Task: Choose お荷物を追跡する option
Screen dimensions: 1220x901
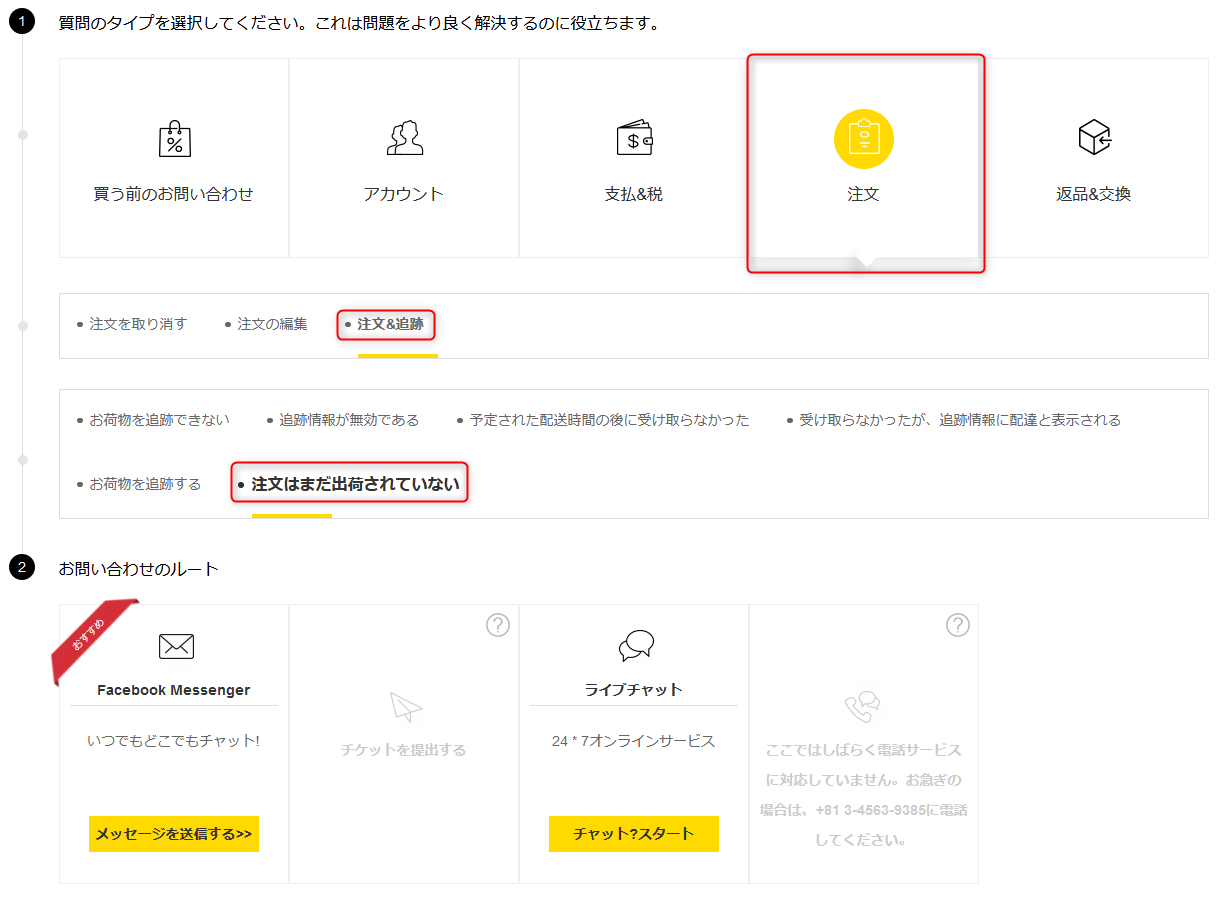Action: [145, 484]
